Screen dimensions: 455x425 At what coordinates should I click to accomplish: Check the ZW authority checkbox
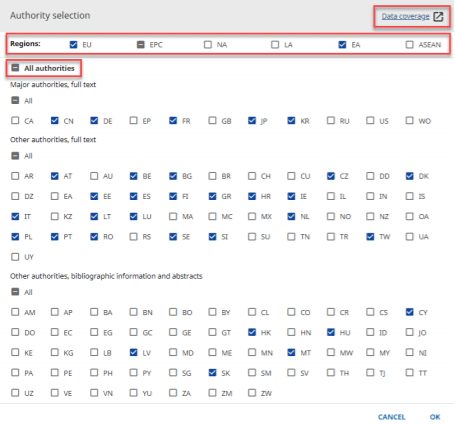[252, 393]
